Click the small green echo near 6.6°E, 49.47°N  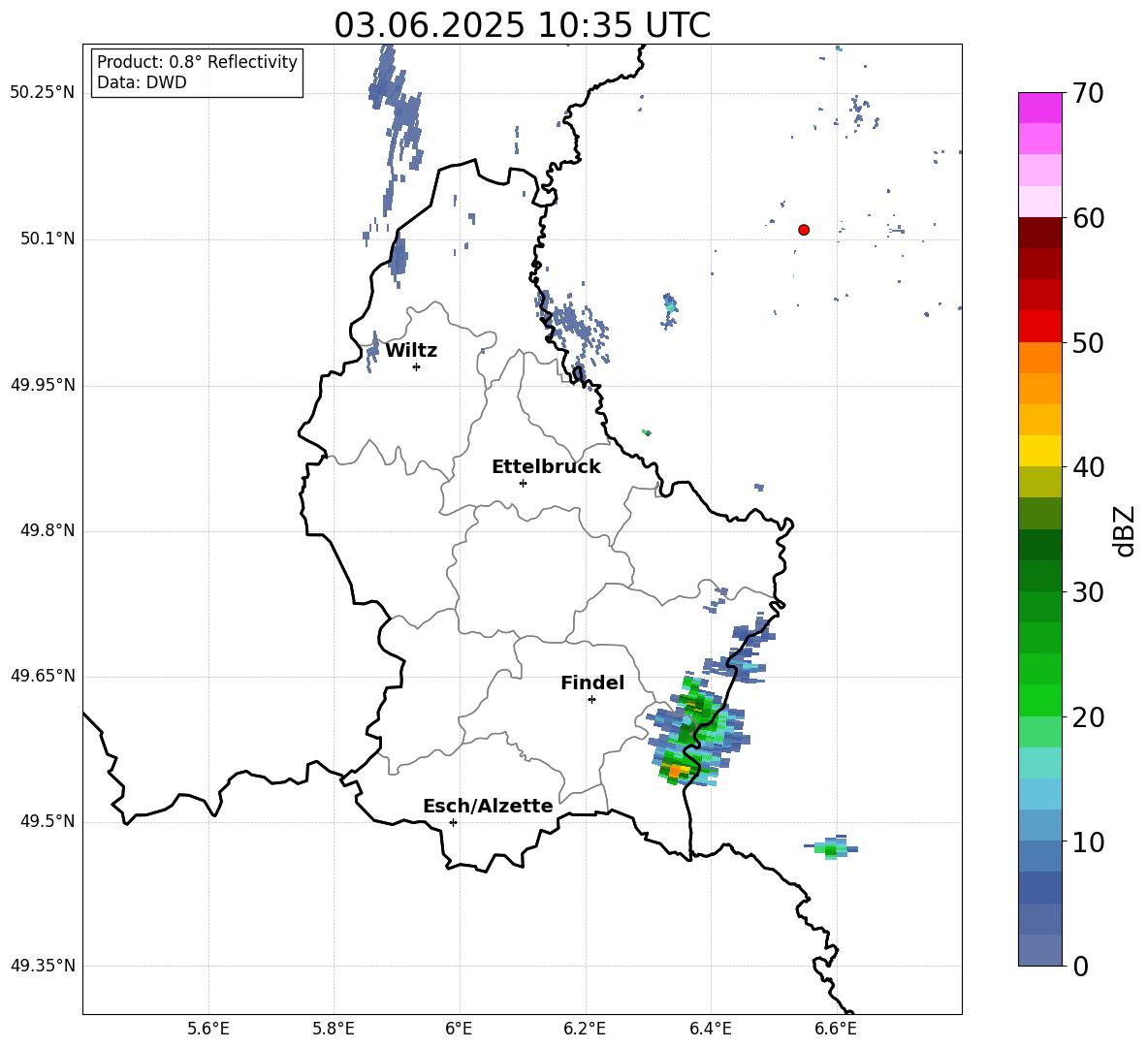831,849
